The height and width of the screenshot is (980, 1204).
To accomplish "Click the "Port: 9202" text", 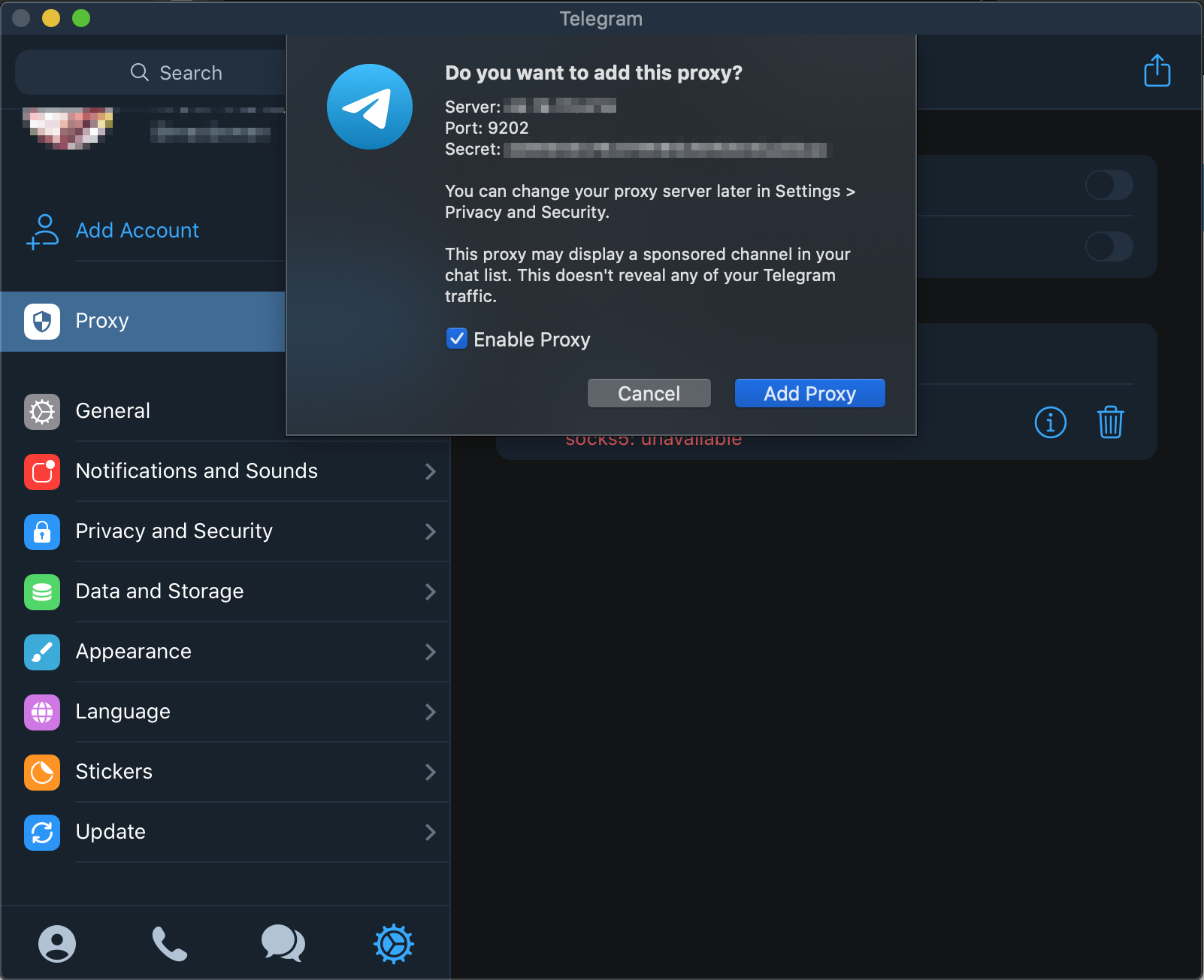I will [x=487, y=128].
